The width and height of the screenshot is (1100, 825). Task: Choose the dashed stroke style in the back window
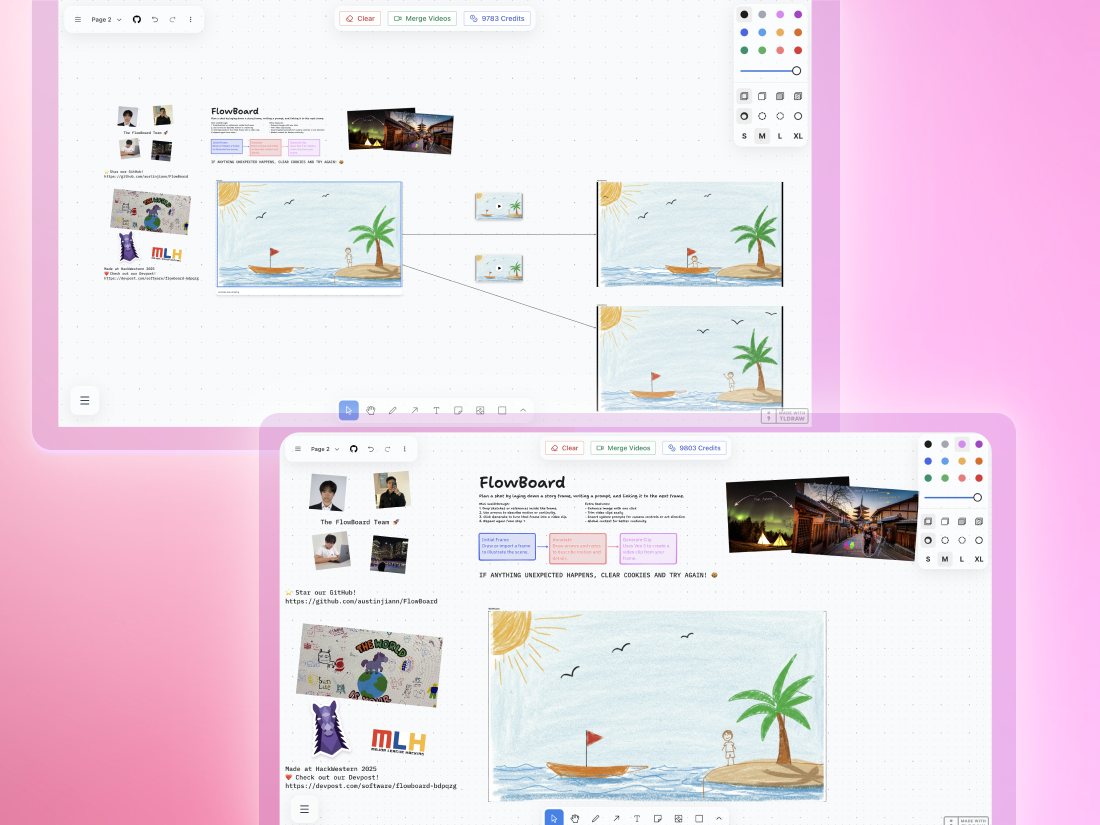tap(762, 116)
